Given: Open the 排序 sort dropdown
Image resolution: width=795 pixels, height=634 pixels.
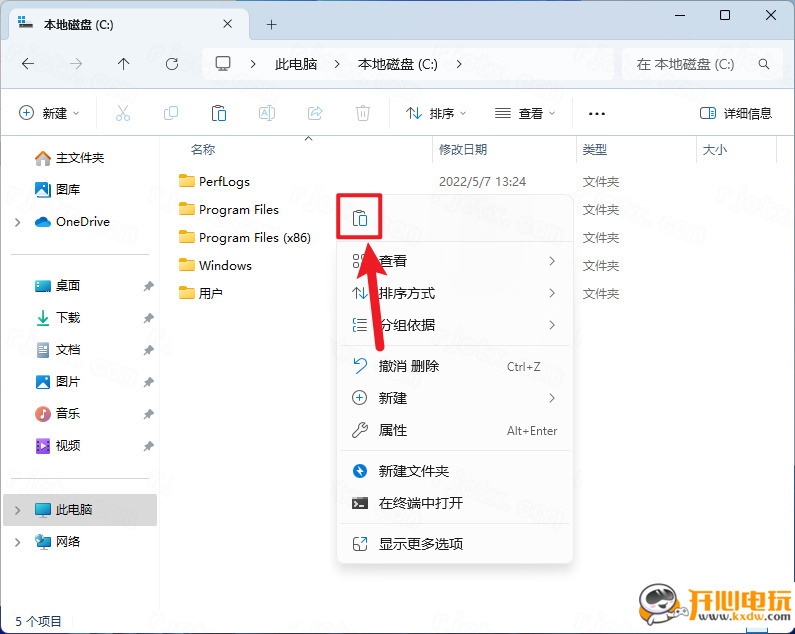Looking at the screenshot, I should click(436, 113).
